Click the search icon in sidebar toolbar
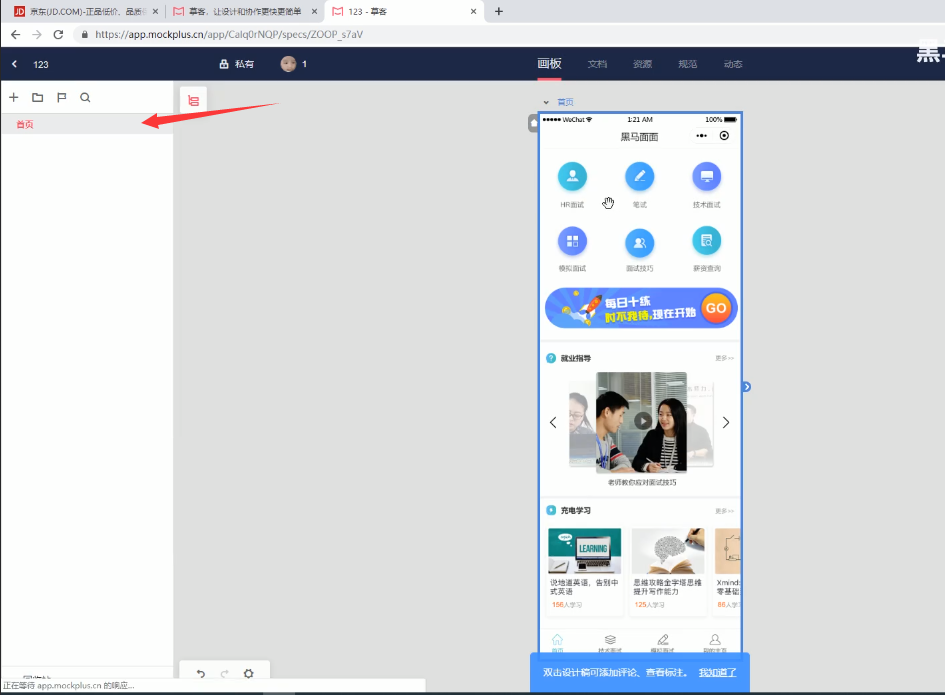 tap(85, 97)
